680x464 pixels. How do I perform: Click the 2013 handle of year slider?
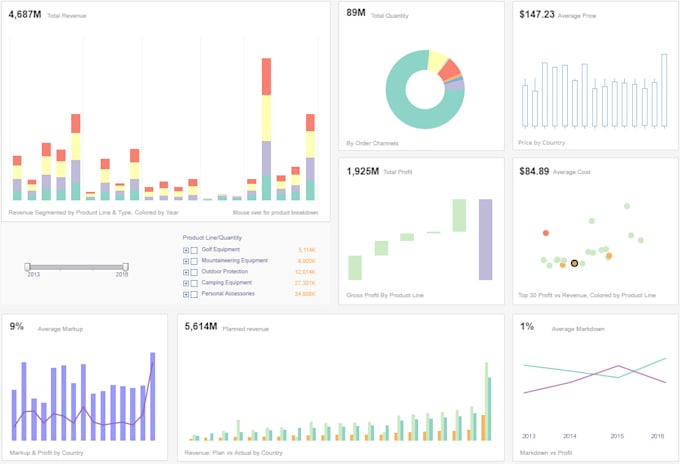point(27,267)
